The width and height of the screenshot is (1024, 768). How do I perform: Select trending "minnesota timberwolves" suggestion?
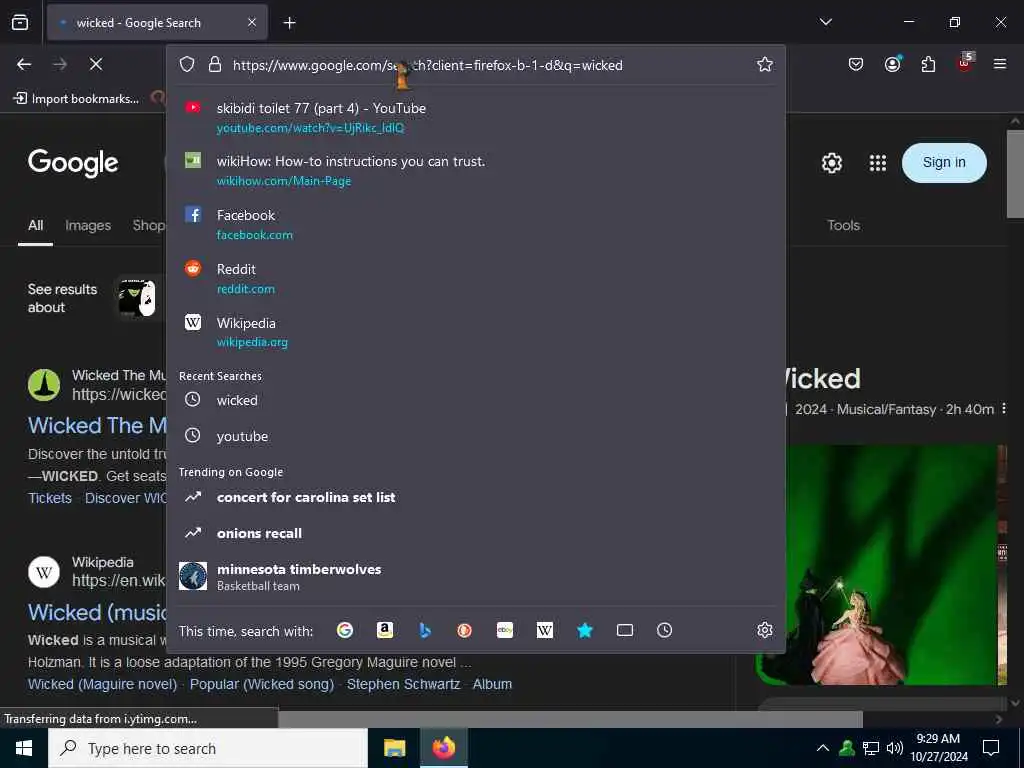(x=476, y=576)
